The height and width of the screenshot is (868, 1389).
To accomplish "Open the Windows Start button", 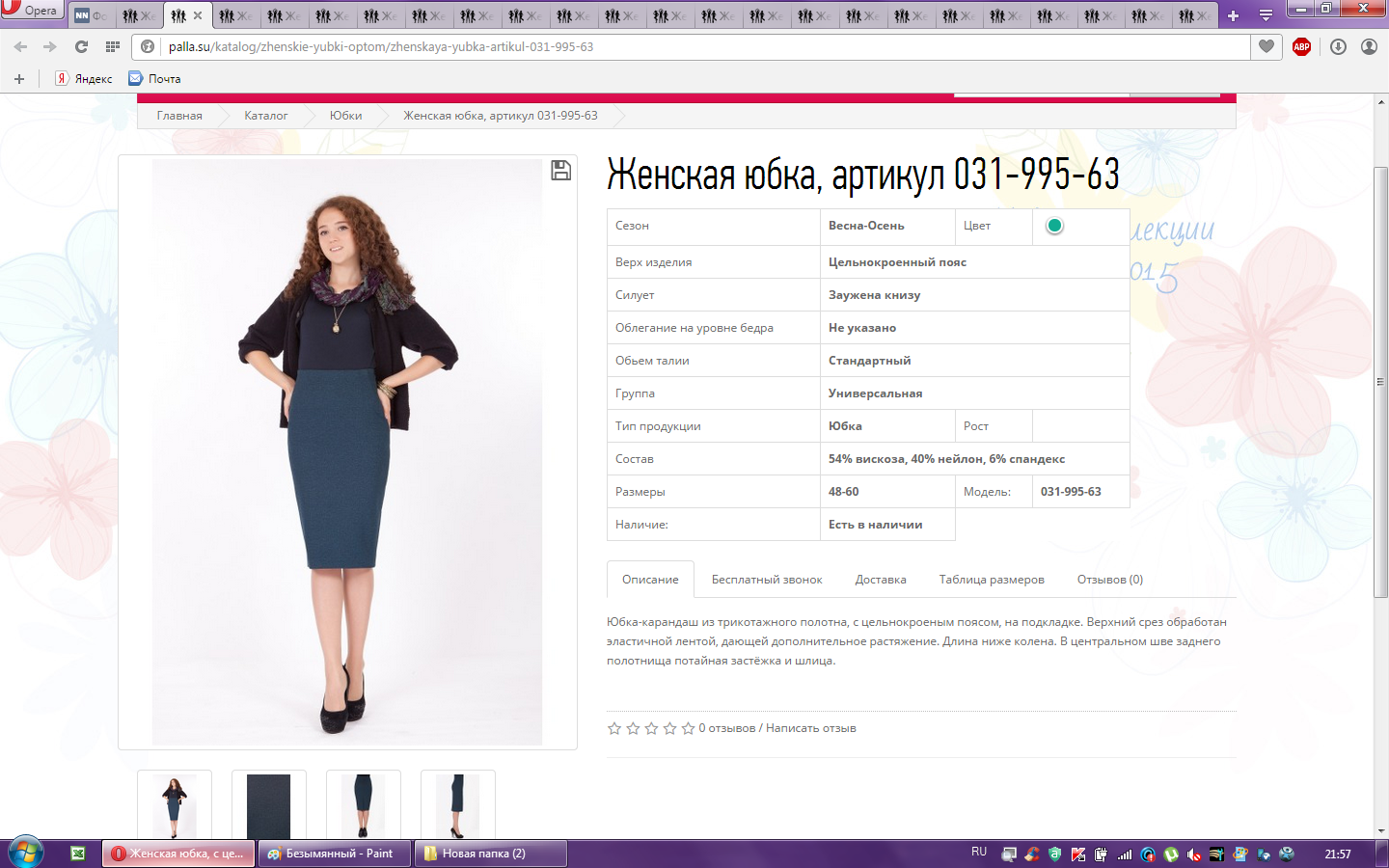I will pos(25,853).
